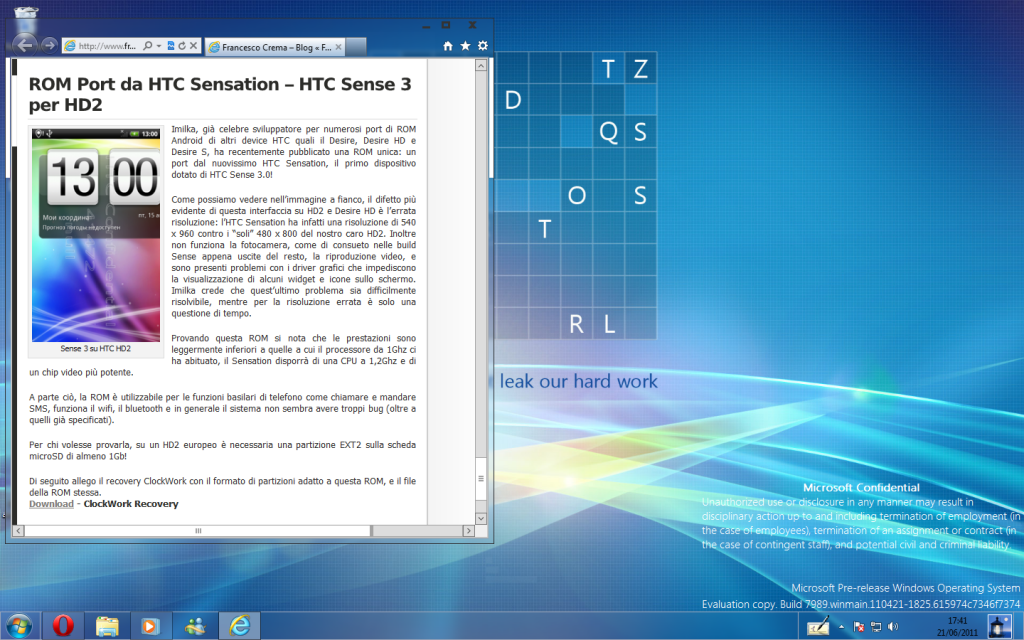The width and height of the screenshot is (1024, 640).
Task: Open a new tab with the blank tab button
Action: [355, 47]
